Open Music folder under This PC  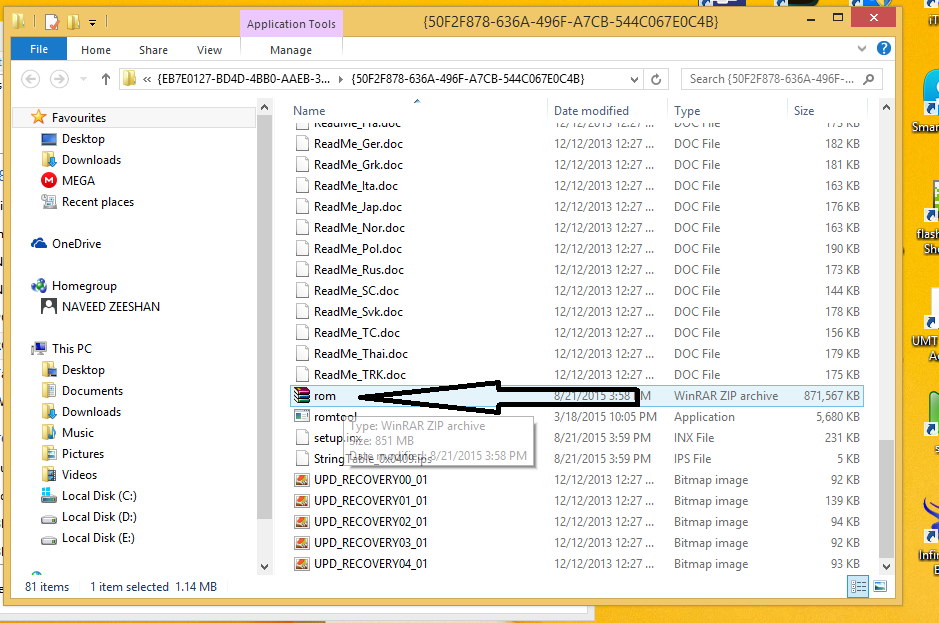point(78,433)
